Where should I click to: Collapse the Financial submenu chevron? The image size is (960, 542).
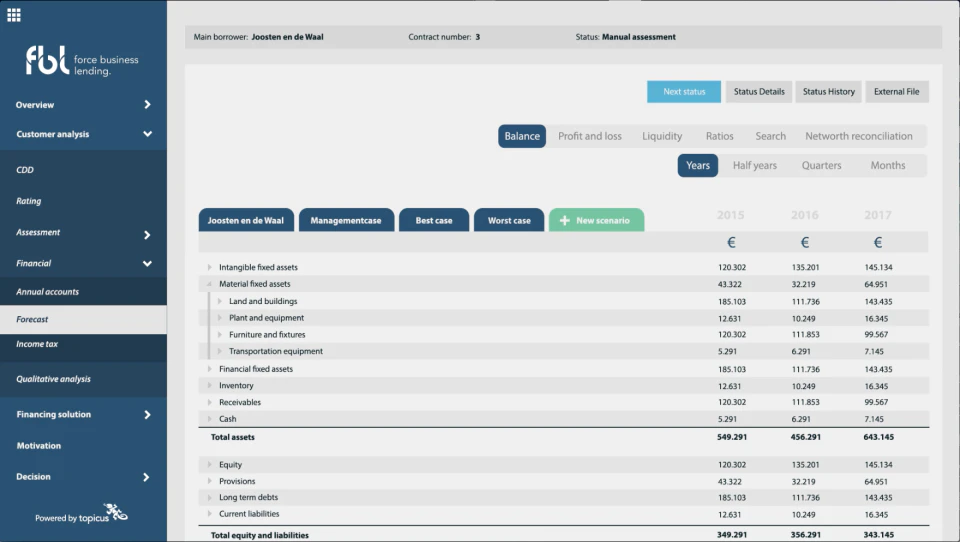(x=148, y=263)
